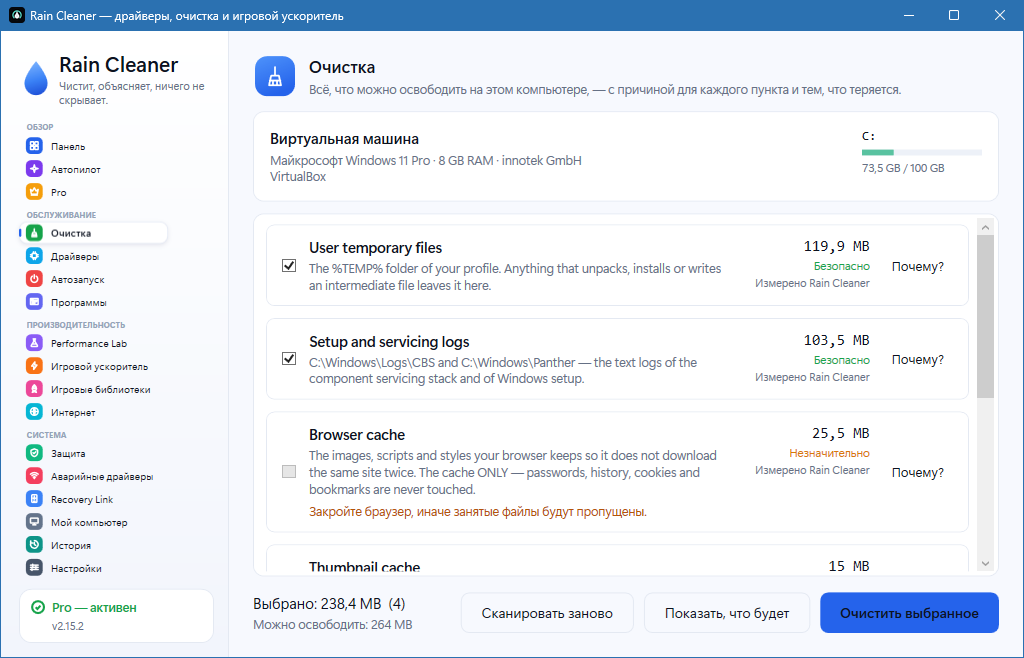
Task: Click the Настройки sliders icon
Action: tap(34, 568)
